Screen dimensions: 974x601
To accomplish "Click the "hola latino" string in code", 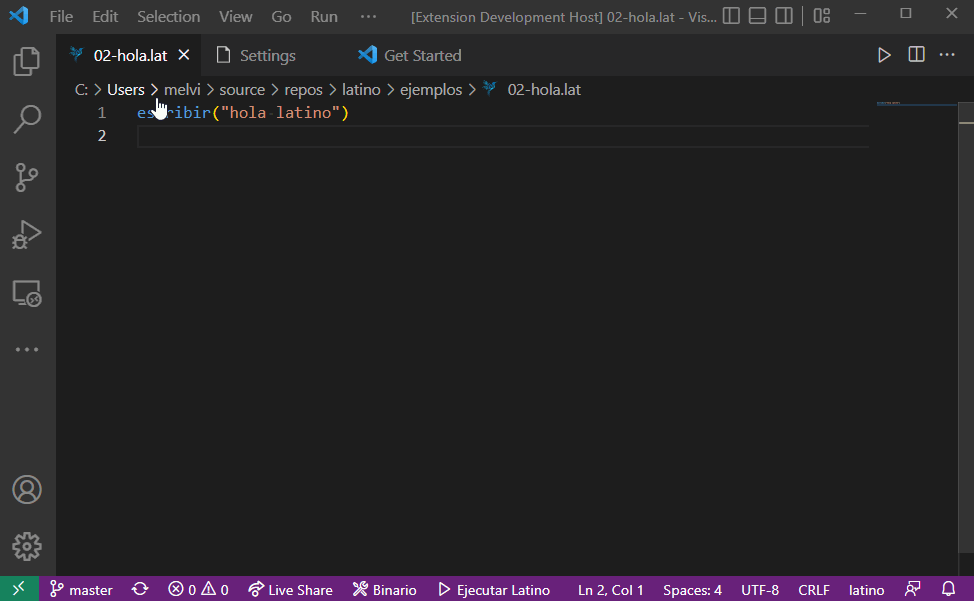I will click(281, 112).
